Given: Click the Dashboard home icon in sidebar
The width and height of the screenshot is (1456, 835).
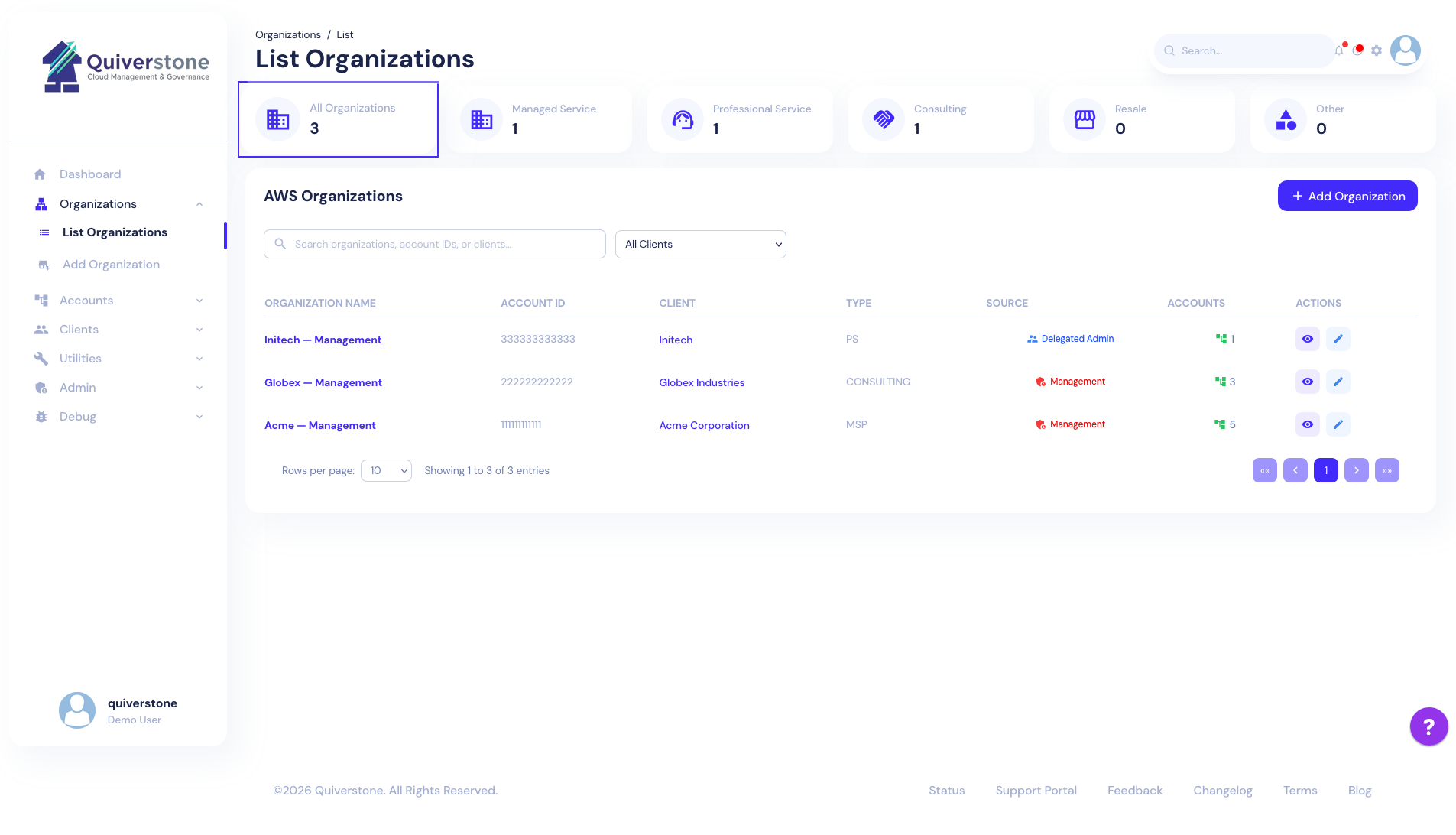Looking at the screenshot, I should [x=41, y=174].
